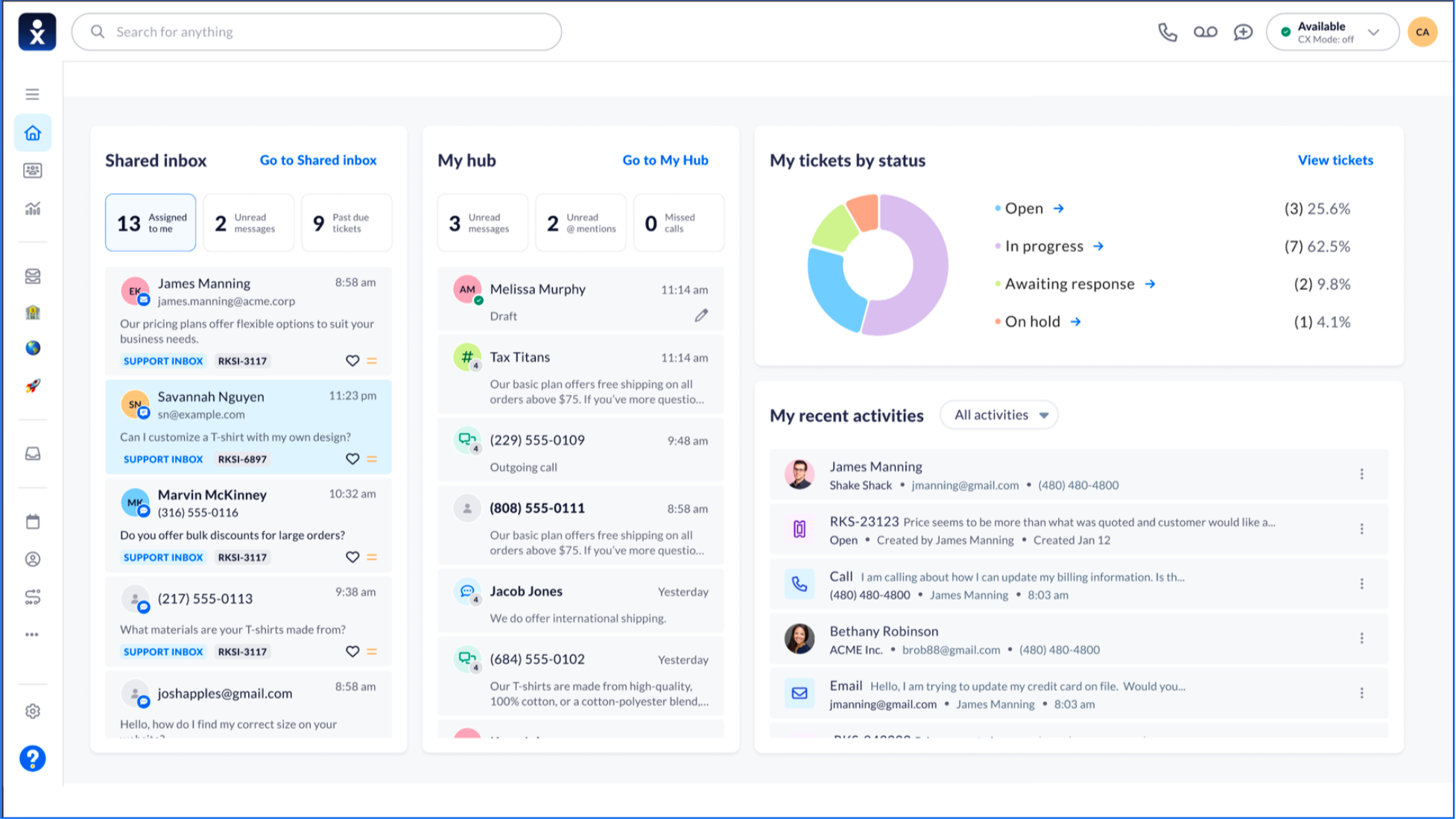The image size is (1456, 819).
Task: Open View tickets from My tickets panel
Action: coord(1335,160)
